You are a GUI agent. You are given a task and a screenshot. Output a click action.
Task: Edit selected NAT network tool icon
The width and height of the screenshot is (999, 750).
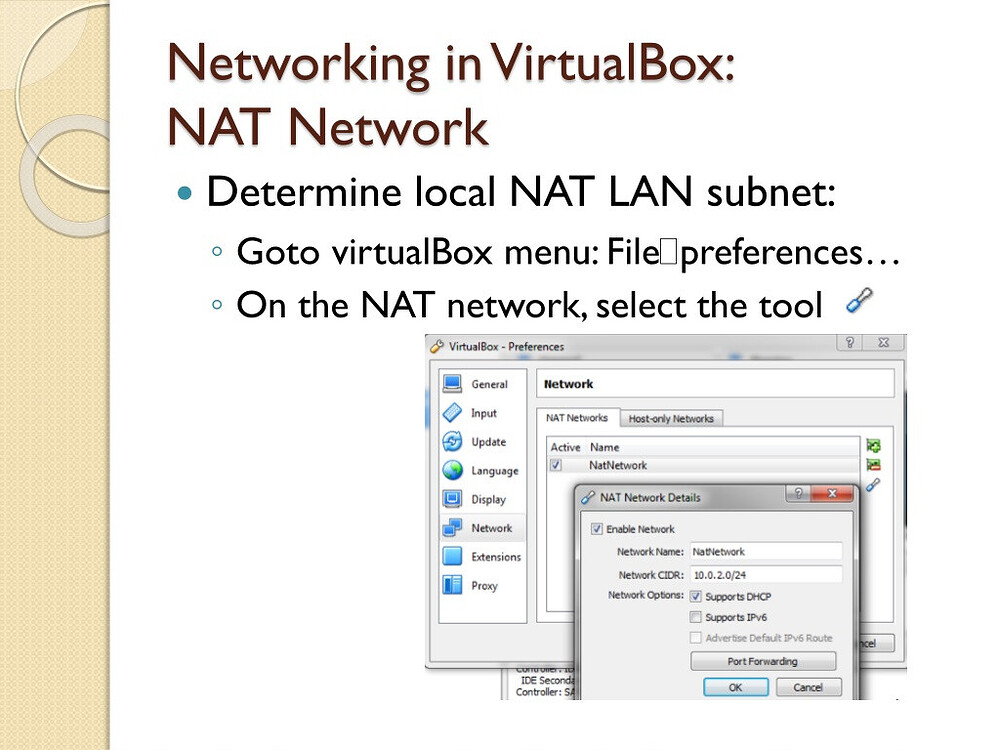[873, 485]
